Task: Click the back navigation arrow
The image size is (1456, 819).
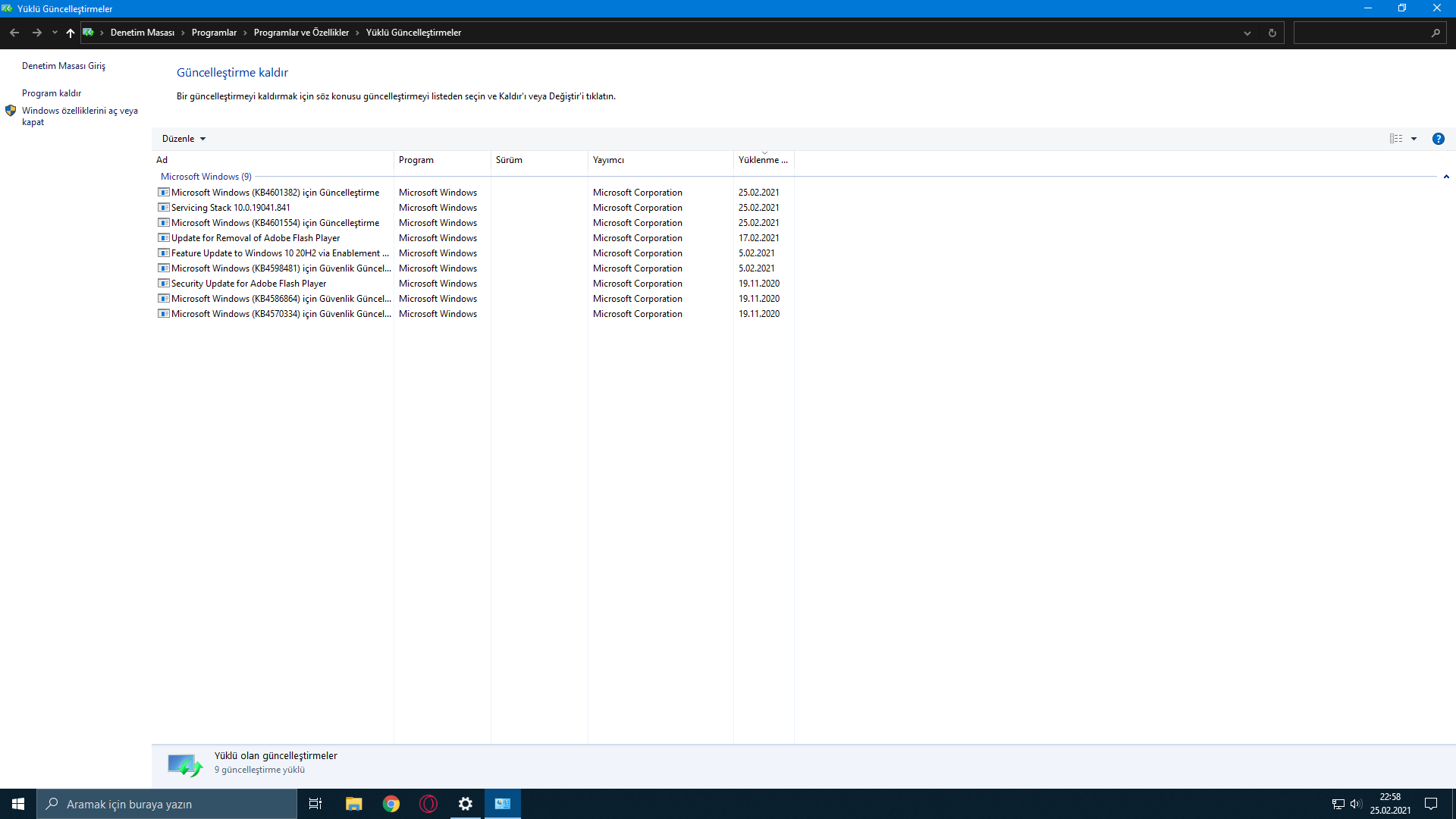Action: 14,33
